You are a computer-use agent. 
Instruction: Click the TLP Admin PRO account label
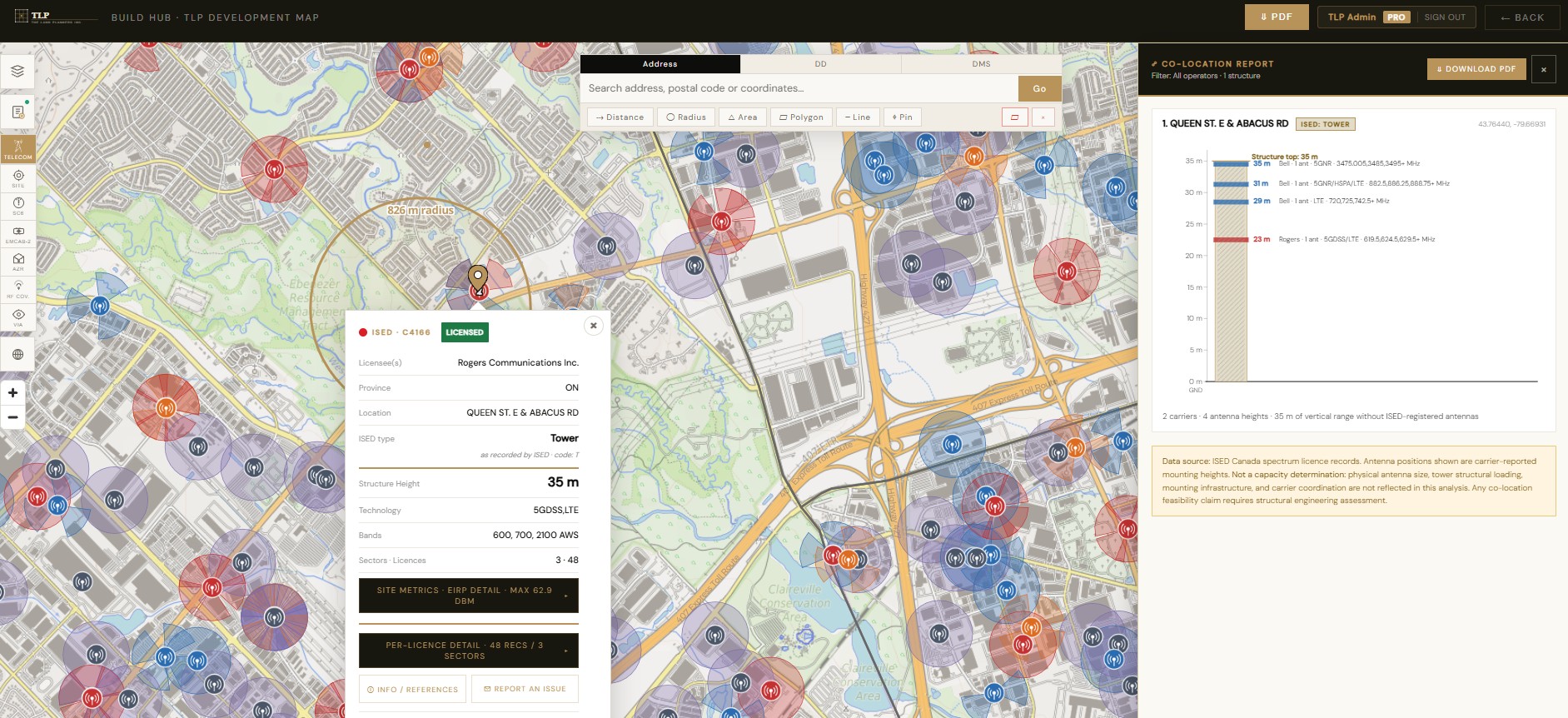[1367, 17]
